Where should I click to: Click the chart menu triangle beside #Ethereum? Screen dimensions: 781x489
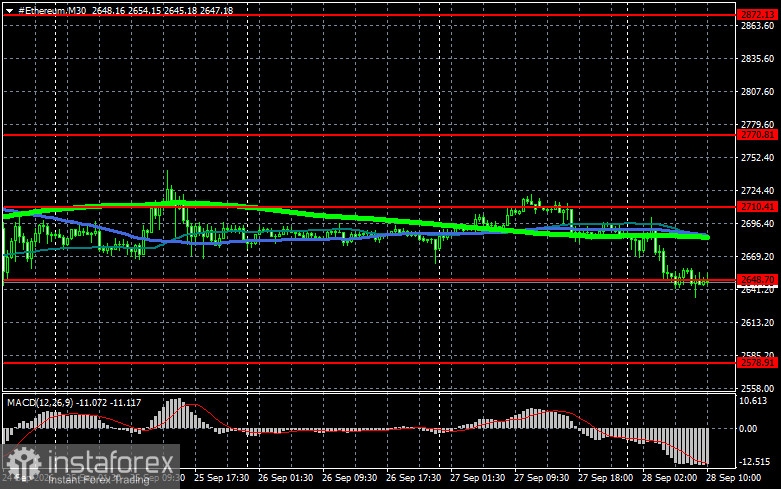click(9, 10)
